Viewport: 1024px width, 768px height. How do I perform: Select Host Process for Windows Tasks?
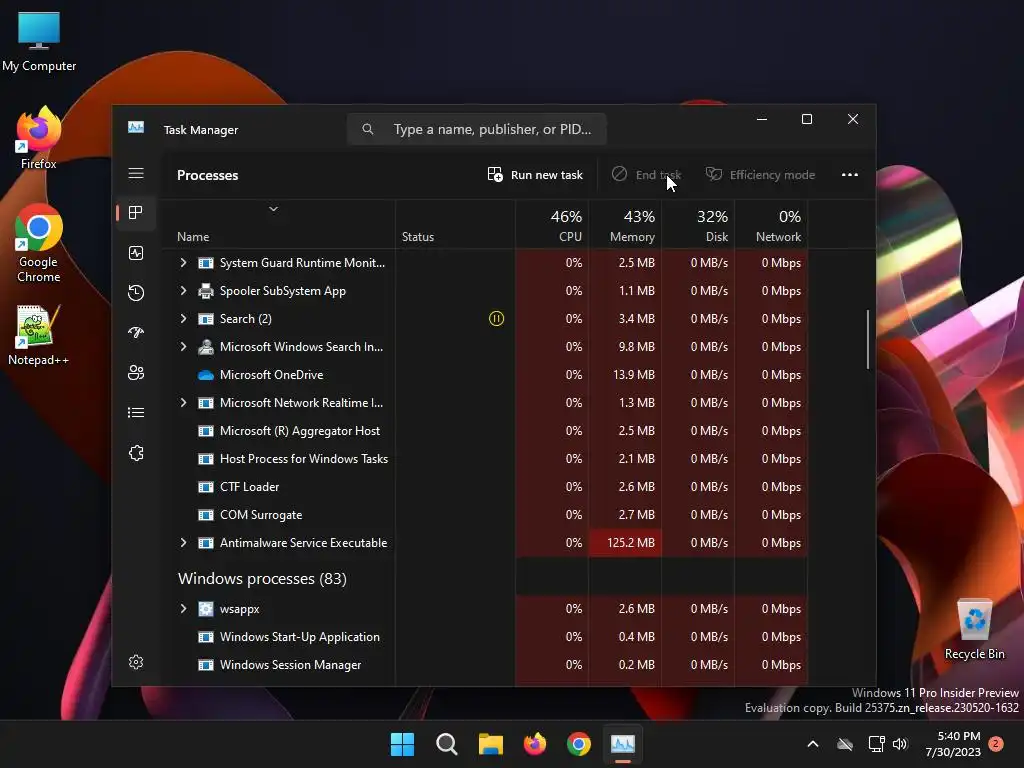click(483, 459)
